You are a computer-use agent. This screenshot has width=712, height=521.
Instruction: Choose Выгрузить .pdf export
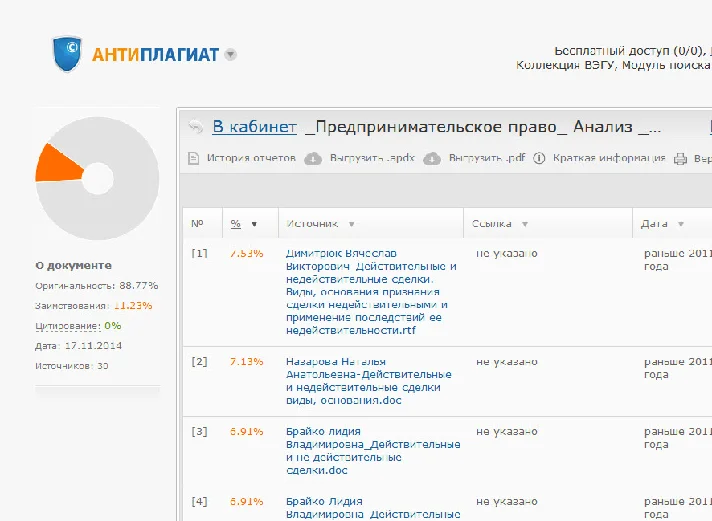click(x=487, y=158)
